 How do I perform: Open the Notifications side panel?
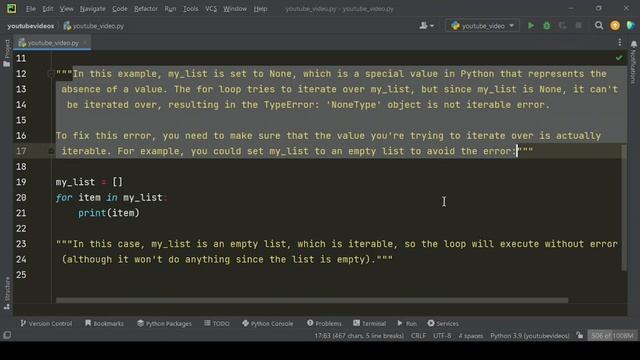(x=633, y=61)
